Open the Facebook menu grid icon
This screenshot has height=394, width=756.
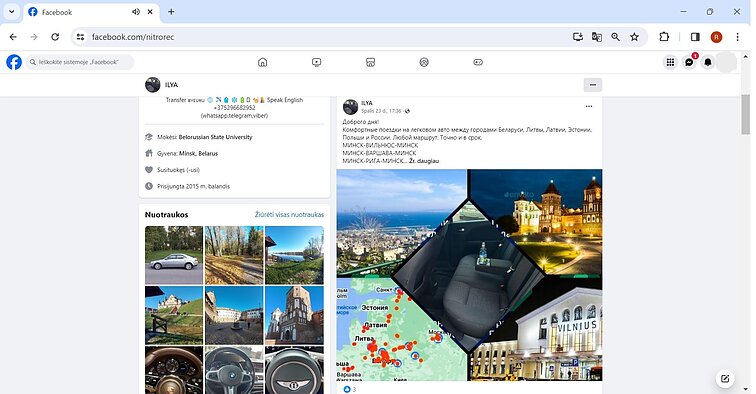pyautogui.click(x=670, y=62)
